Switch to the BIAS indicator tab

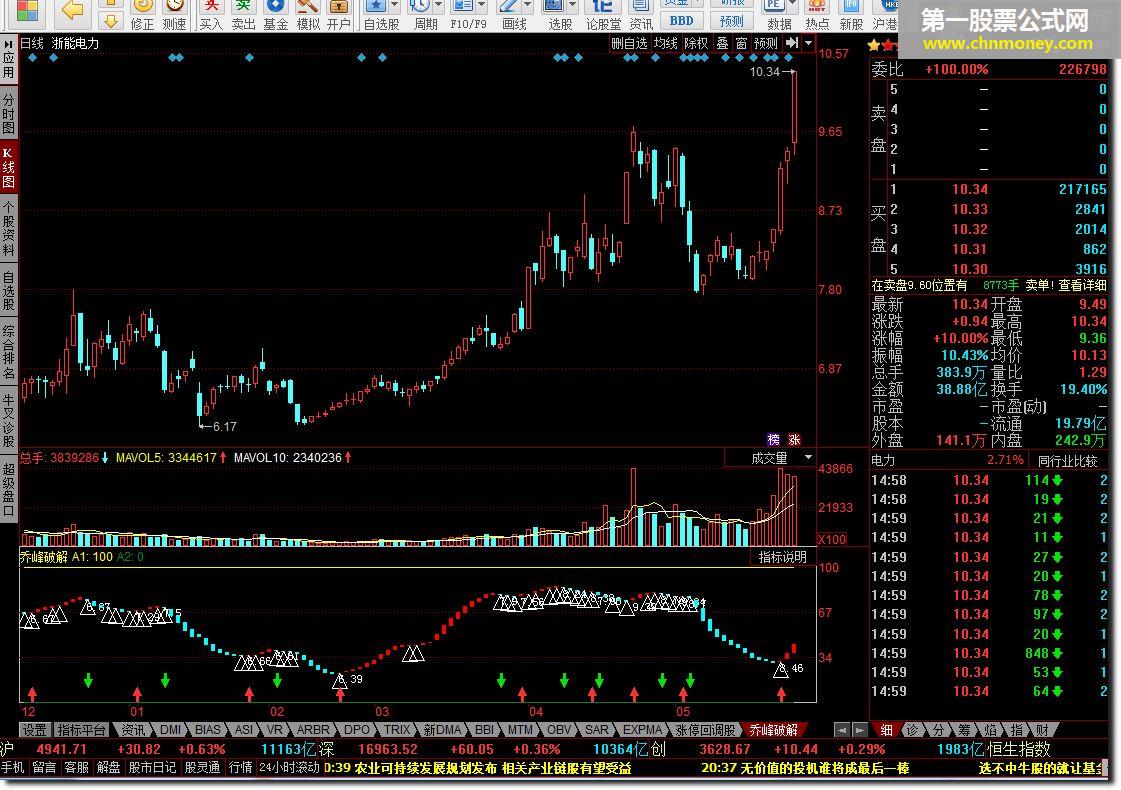207,730
